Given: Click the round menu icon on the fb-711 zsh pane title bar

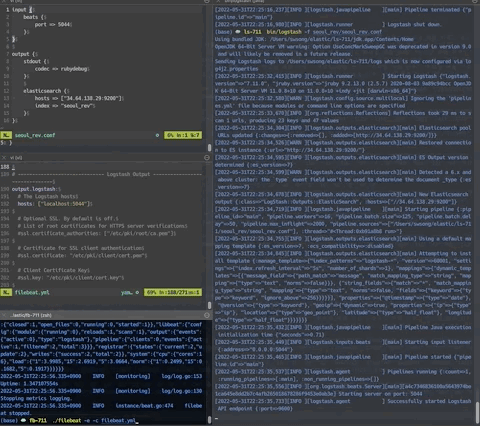Looking at the screenshot, I should point(207,315).
